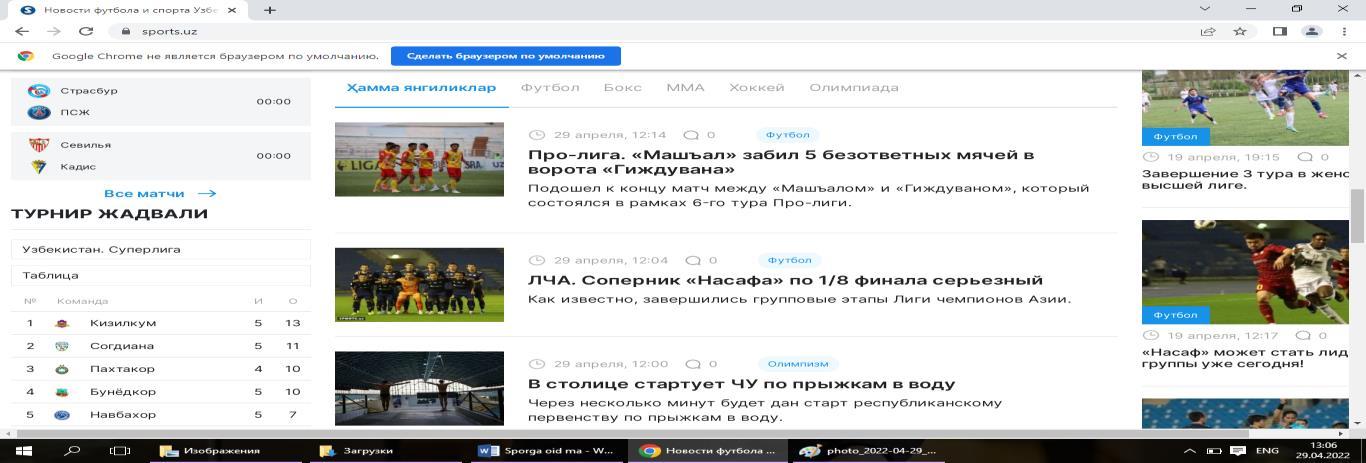
Task: Open Windows taskbar search
Action: coord(73,451)
